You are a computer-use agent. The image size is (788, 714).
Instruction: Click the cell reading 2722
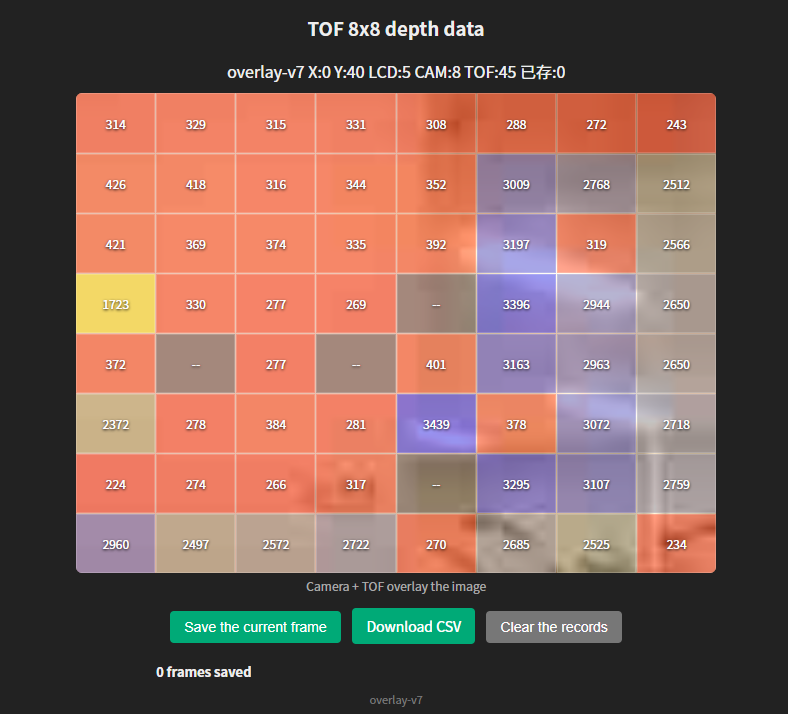coord(356,544)
